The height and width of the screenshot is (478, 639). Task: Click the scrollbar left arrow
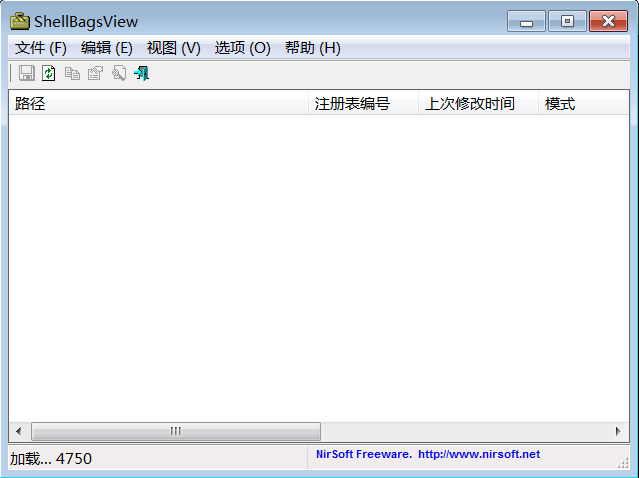tap(18, 431)
